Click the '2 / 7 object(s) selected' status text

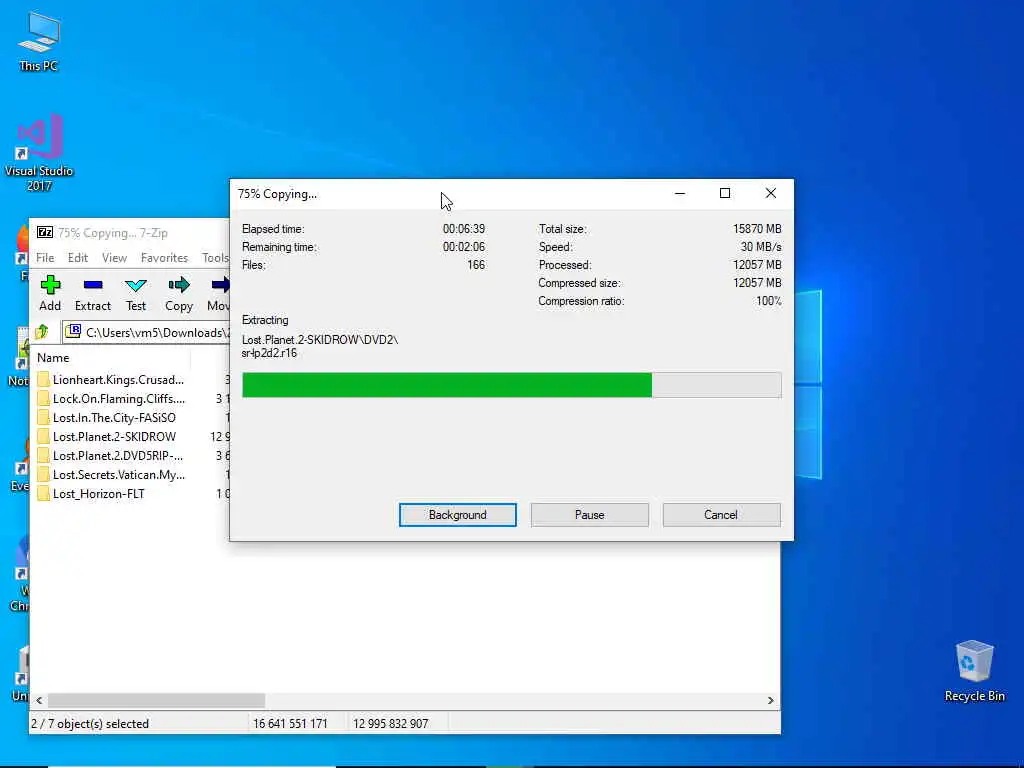[x=90, y=724]
